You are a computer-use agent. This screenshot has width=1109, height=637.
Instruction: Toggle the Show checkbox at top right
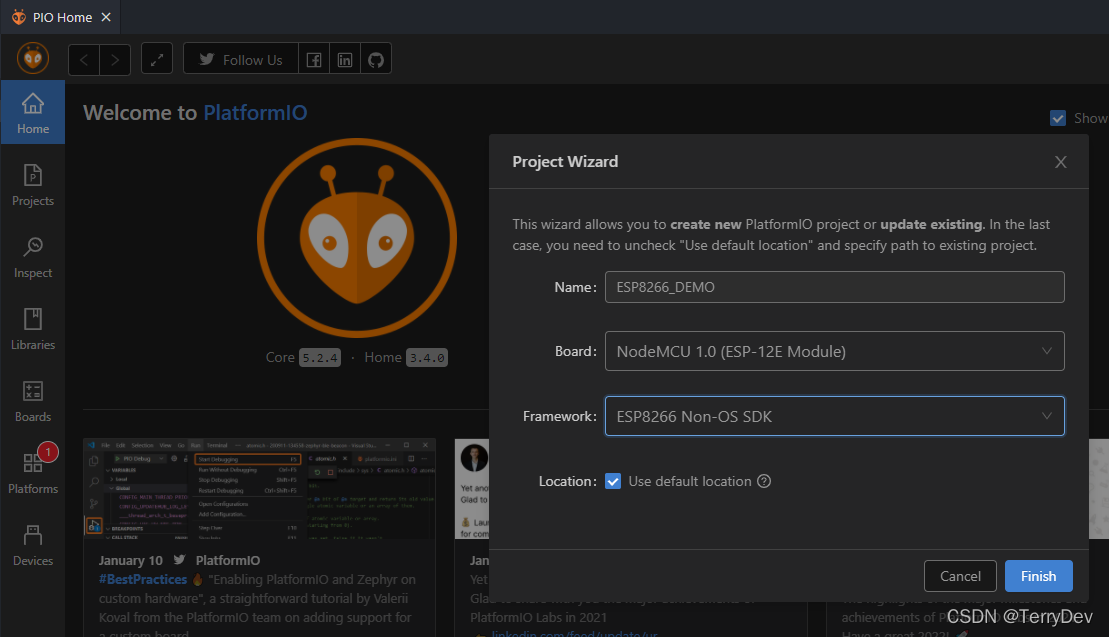pos(1057,118)
